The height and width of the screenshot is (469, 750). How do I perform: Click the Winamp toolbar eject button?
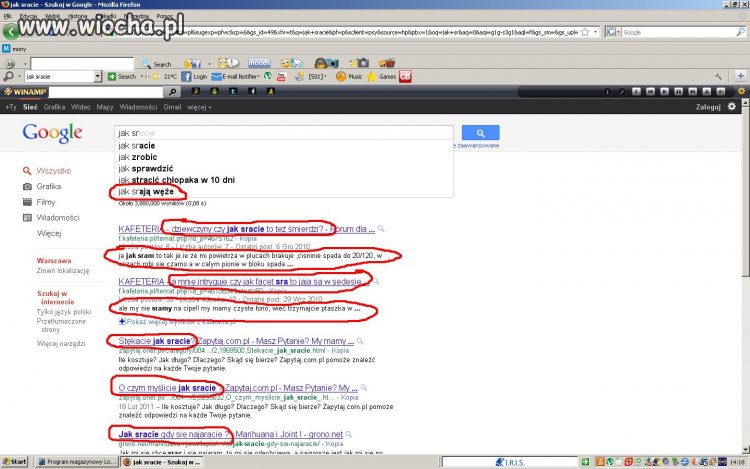pyautogui.click(x=706, y=91)
